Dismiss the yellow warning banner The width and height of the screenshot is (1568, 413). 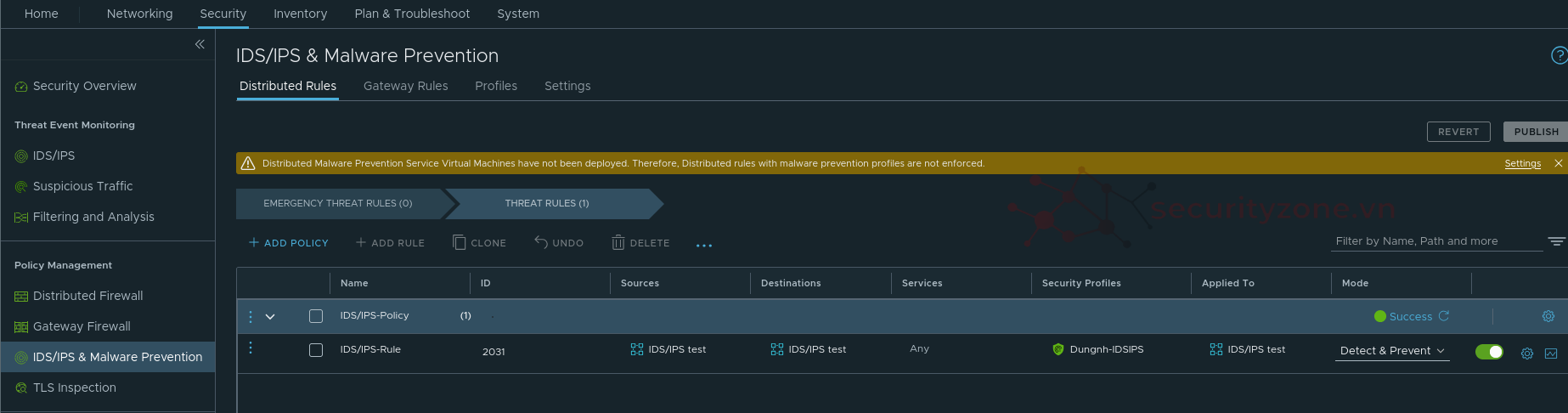click(1559, 163)
